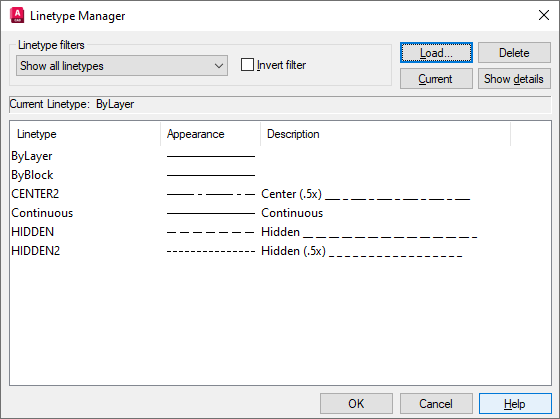Viewport: 560px width, 419px height.
Task: Enable the Invert filter checkbox
Action: pyautogui.click(x=247, y=65)
